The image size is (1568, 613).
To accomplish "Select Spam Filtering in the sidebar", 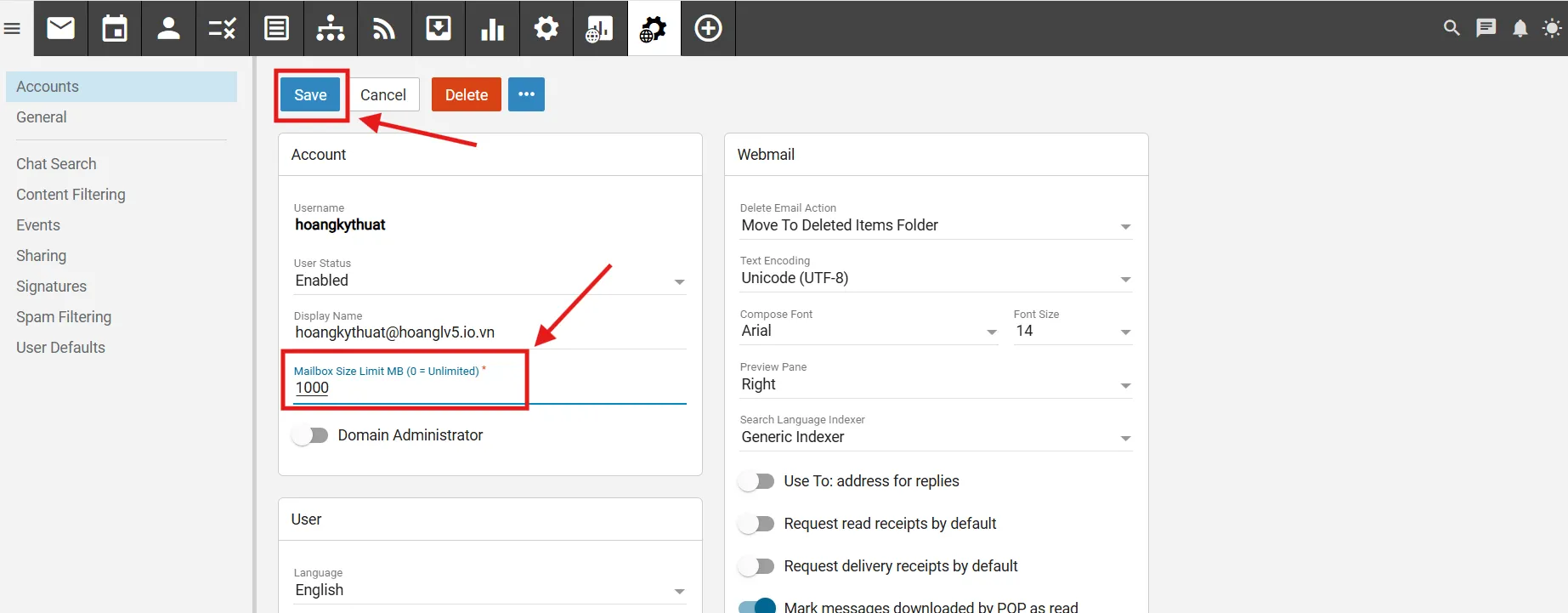I will point(64,317).
